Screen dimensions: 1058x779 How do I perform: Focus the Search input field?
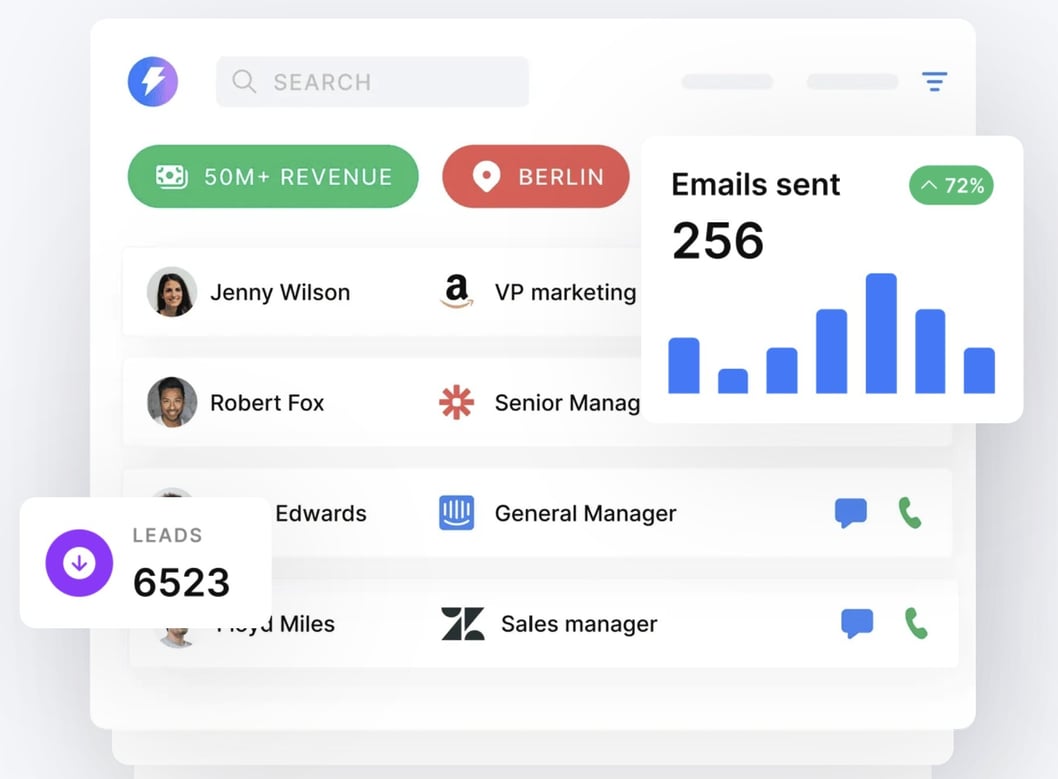click(x=372, y=82)
